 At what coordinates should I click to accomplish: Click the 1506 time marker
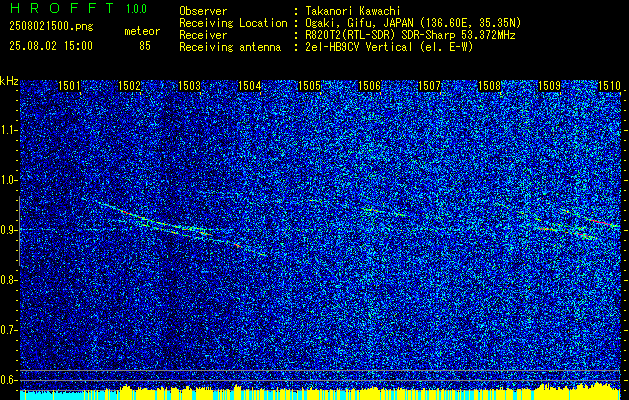point(369,86)
